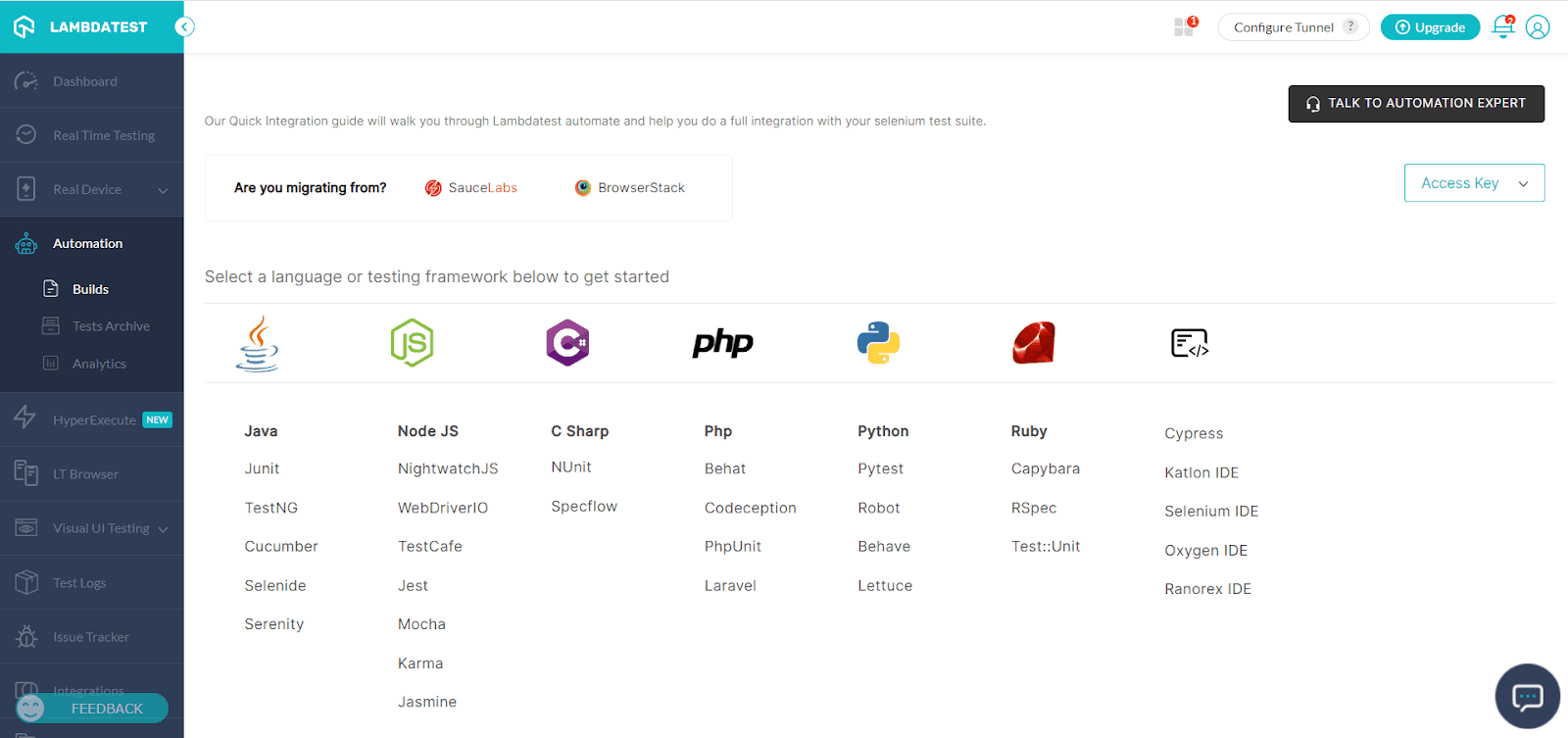This screenshot has width=1568, height=738.
Task: Select SauceLabs migration option
Action: tap(471, 188)
